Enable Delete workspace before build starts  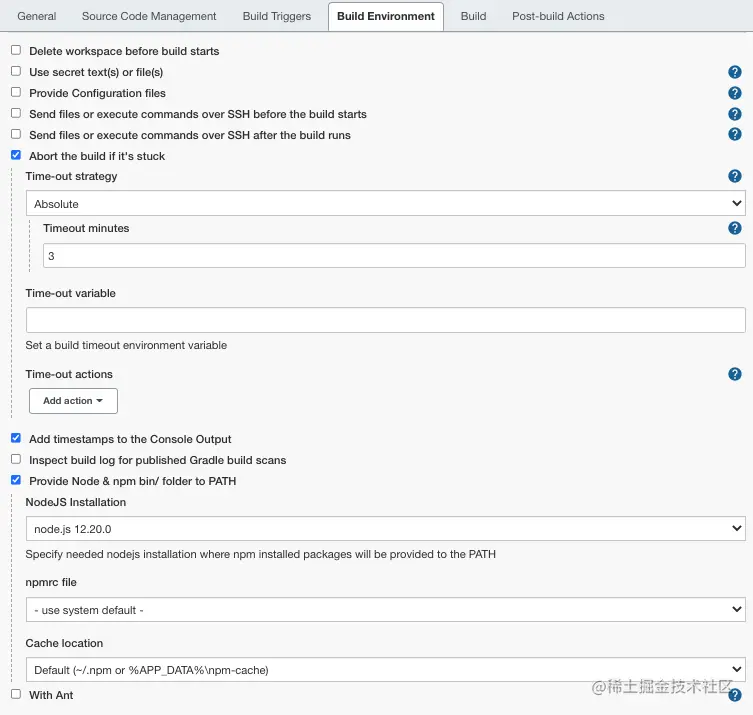point(16,50)
